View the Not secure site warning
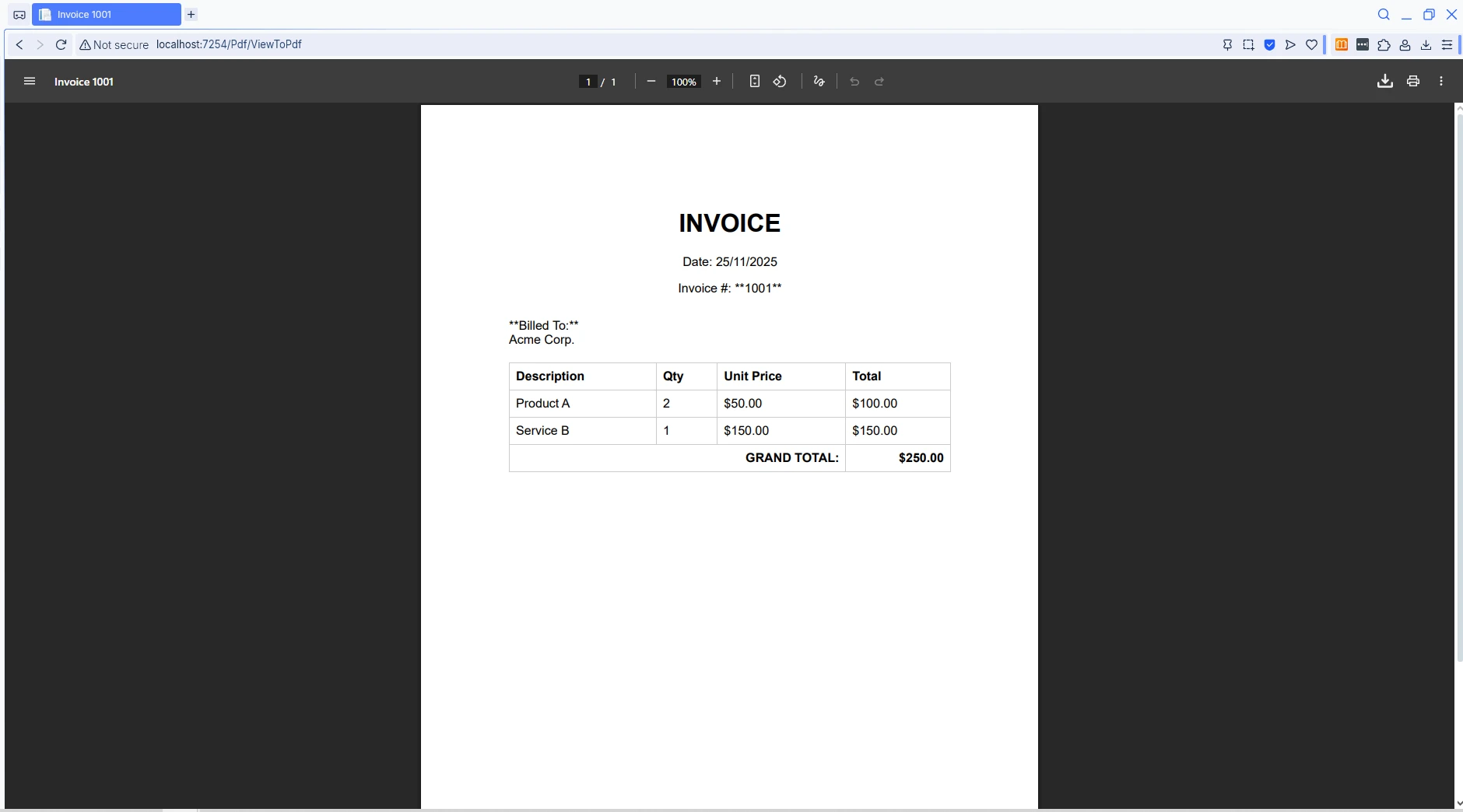The height and width of the screenshot is (812, 1463). [x=114, y=44]
